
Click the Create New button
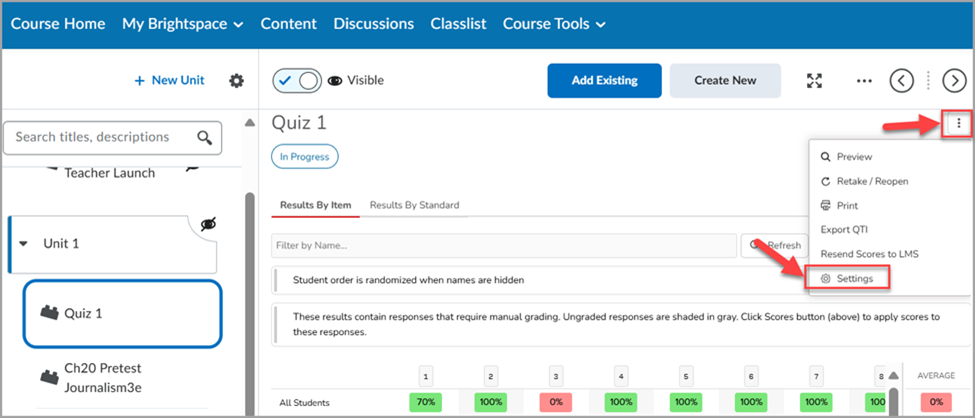[x=725, y=80]
